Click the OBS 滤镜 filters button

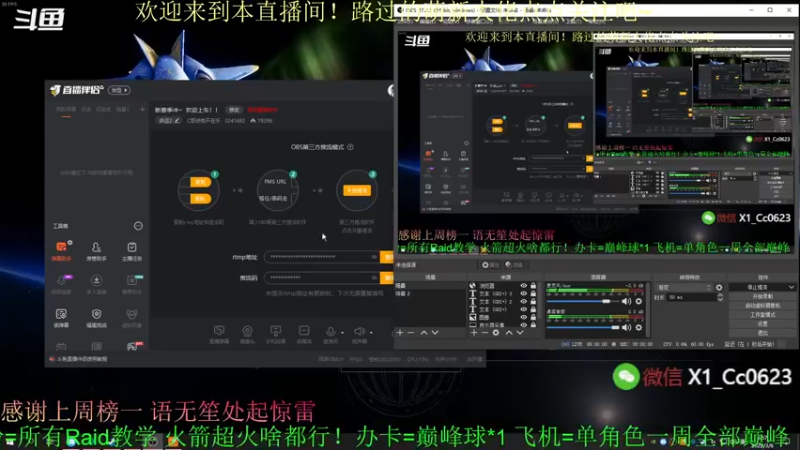(514, 265)
